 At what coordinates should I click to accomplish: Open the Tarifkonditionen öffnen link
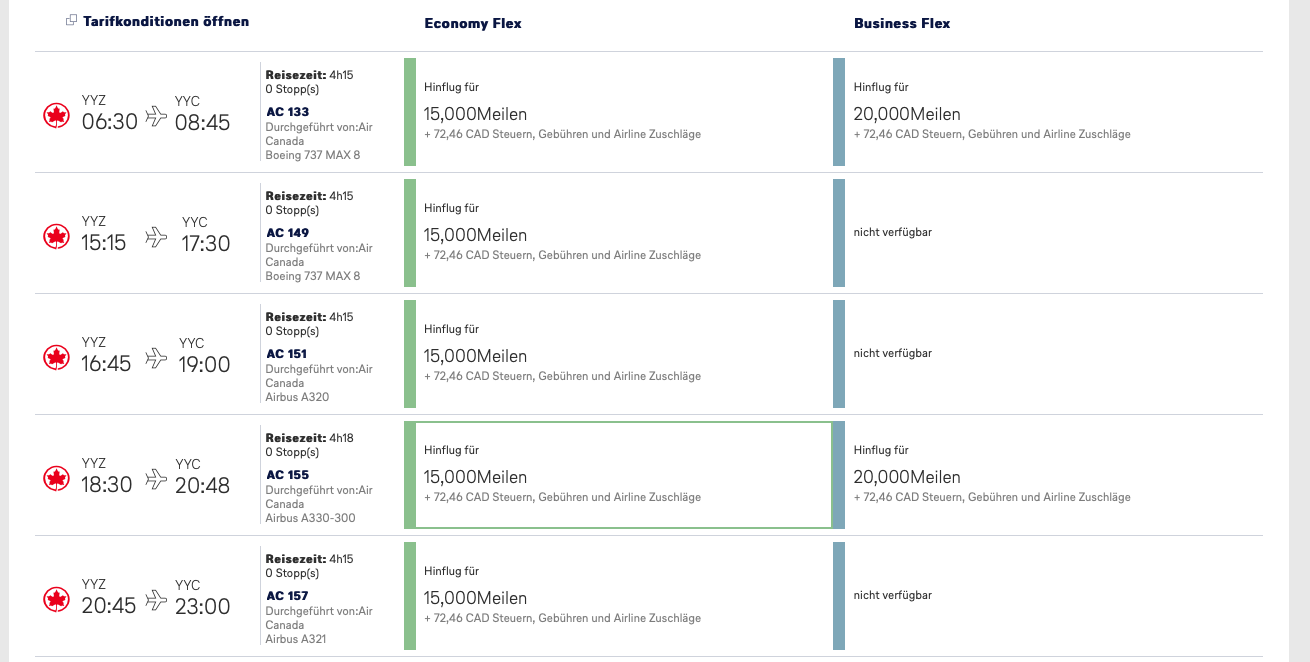tap(166, 21)
